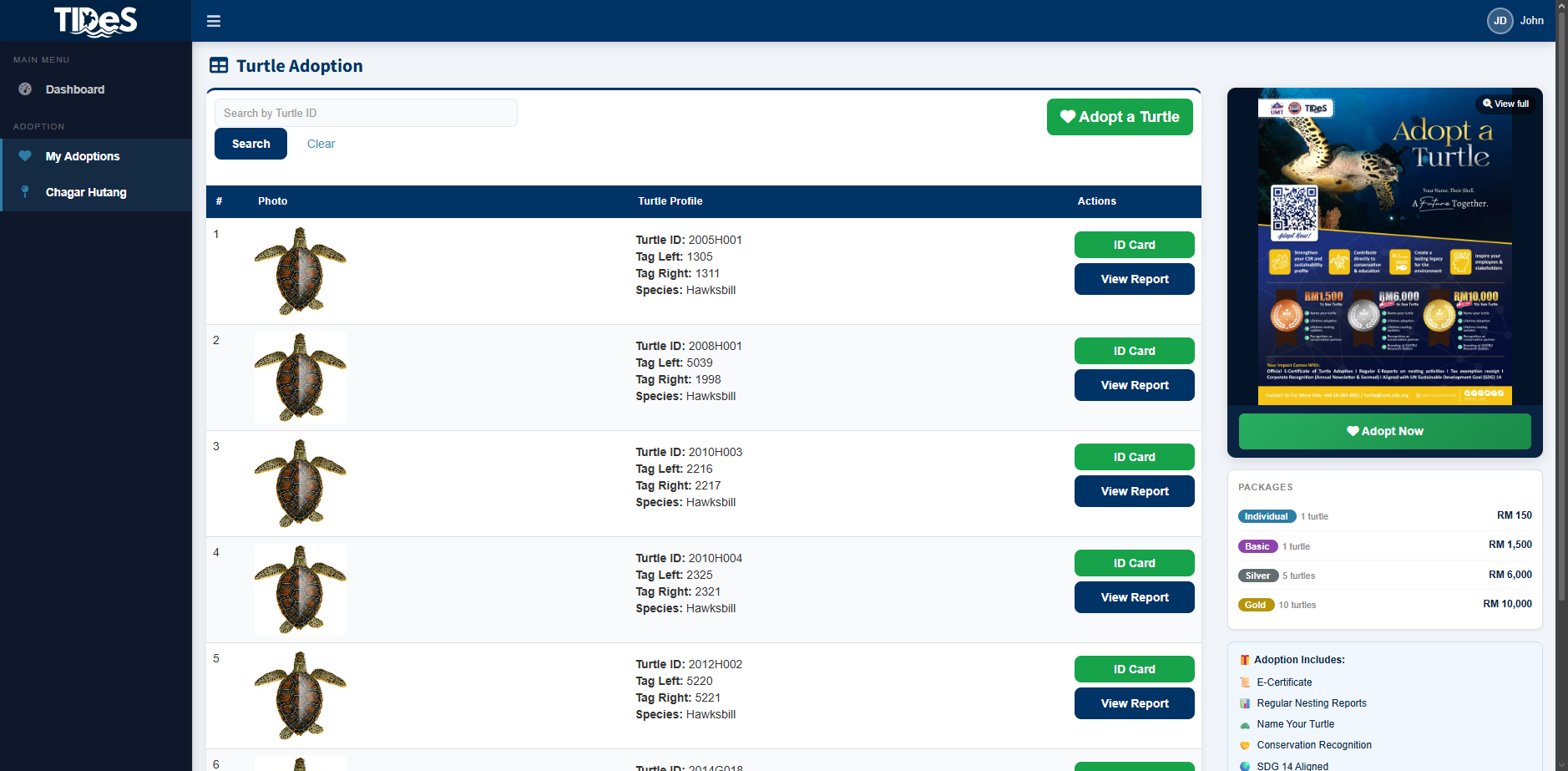1568x771 pixels.
Task: Open ID Card for turtle 2010H003
Action: pyautogui.click(x=1134, y=457)
